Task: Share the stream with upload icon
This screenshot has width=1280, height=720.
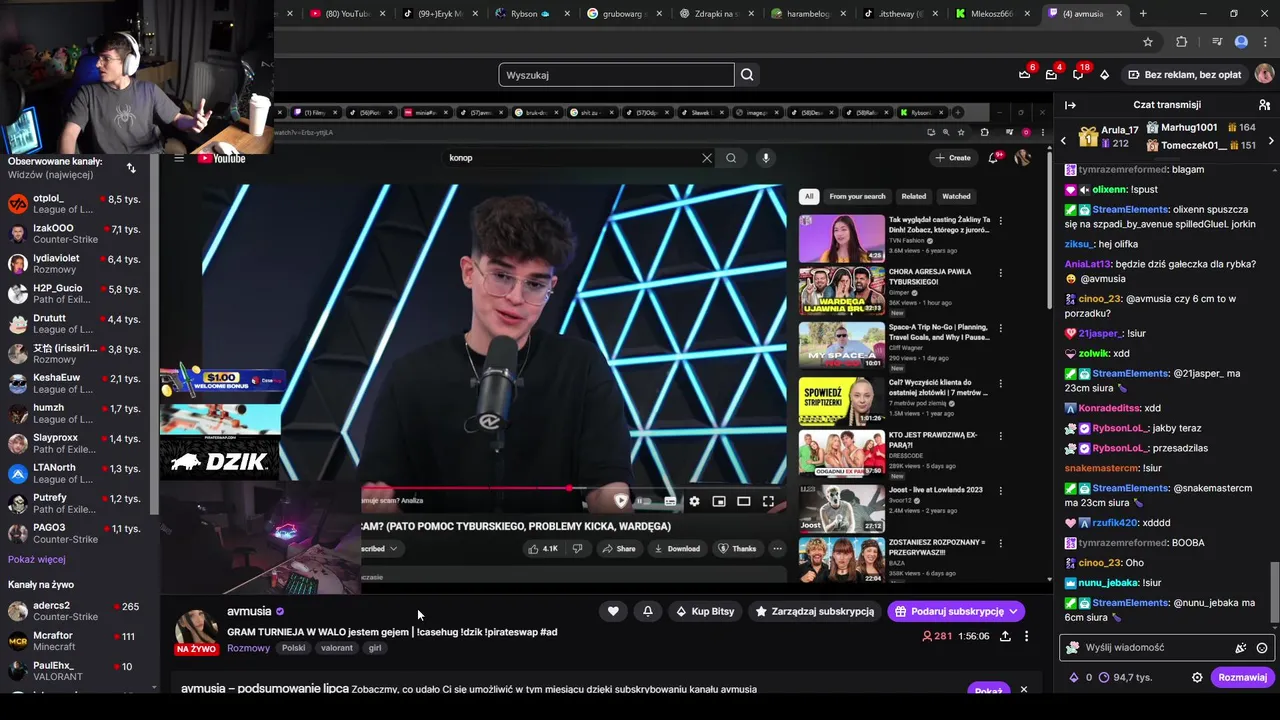Action: (x=1005, y=636)
